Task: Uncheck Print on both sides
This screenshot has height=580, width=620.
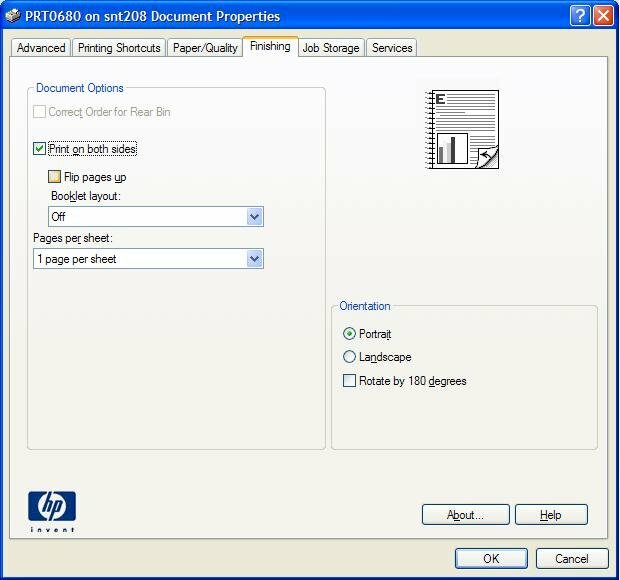Action: (40, 149)
